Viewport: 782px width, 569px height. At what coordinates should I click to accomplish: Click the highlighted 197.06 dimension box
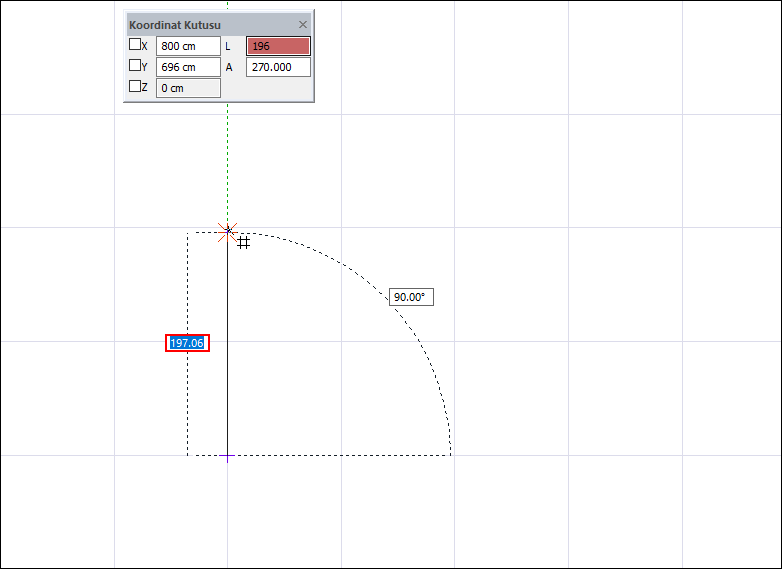pyautogui.click(x=187, y=343)
